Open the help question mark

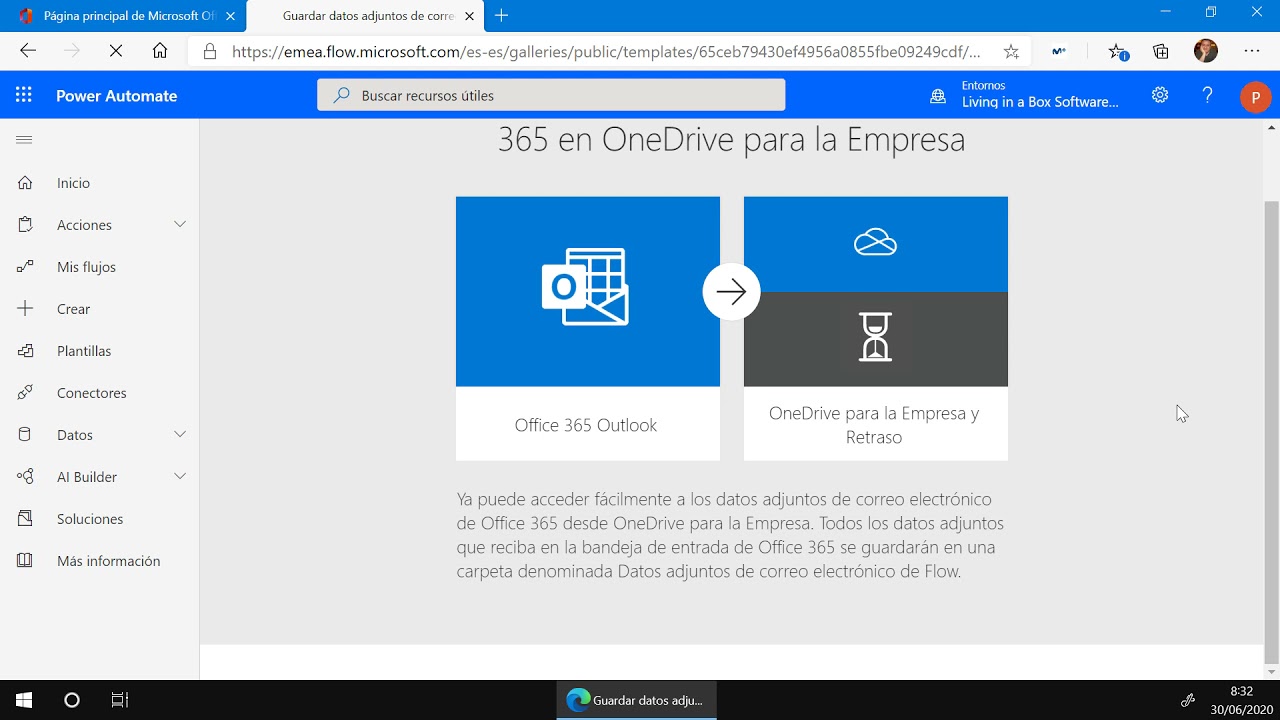[1207, 95]
